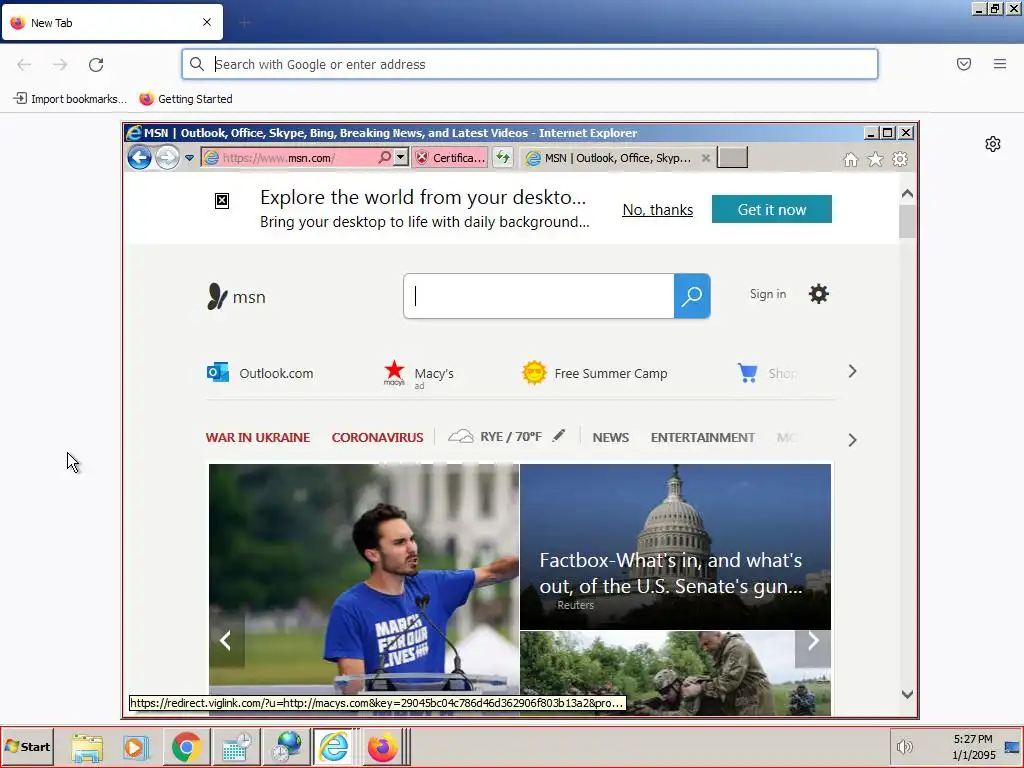1024x768 pixels.
Task: Focus Firefox search or address field
Action: tap(530, 64)
